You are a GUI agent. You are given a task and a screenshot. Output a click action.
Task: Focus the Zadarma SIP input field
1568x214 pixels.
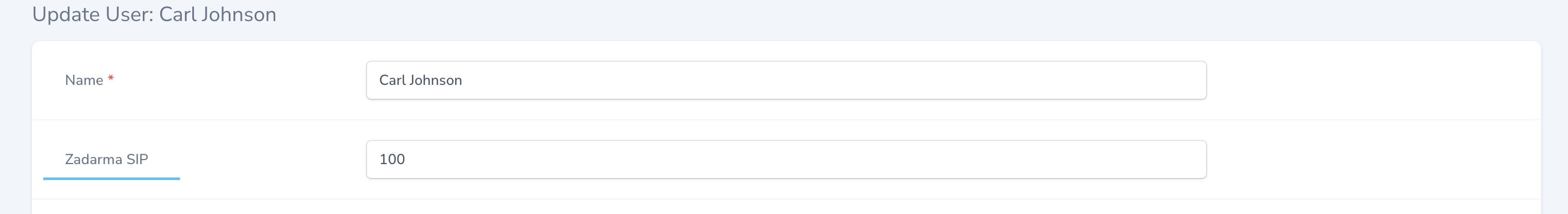click(785, 159)
